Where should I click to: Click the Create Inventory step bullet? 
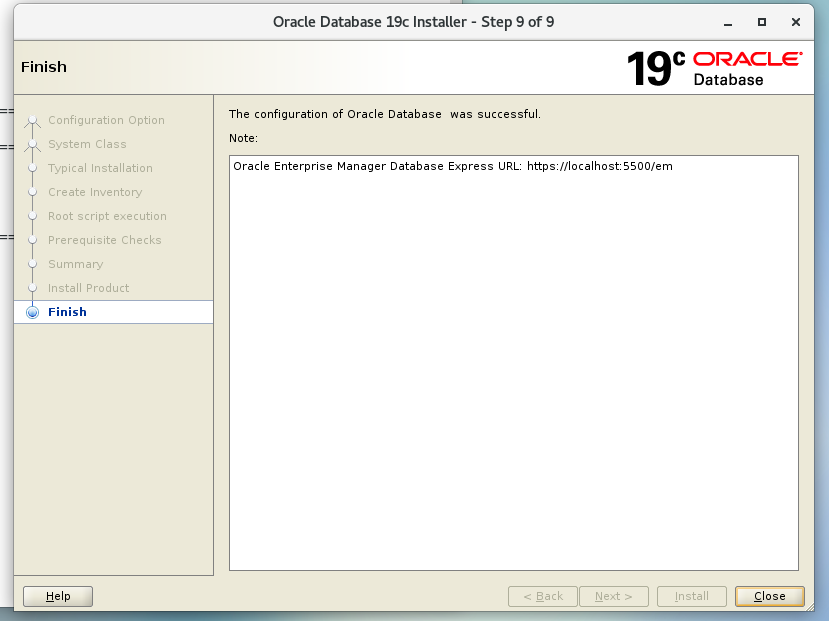32,192
